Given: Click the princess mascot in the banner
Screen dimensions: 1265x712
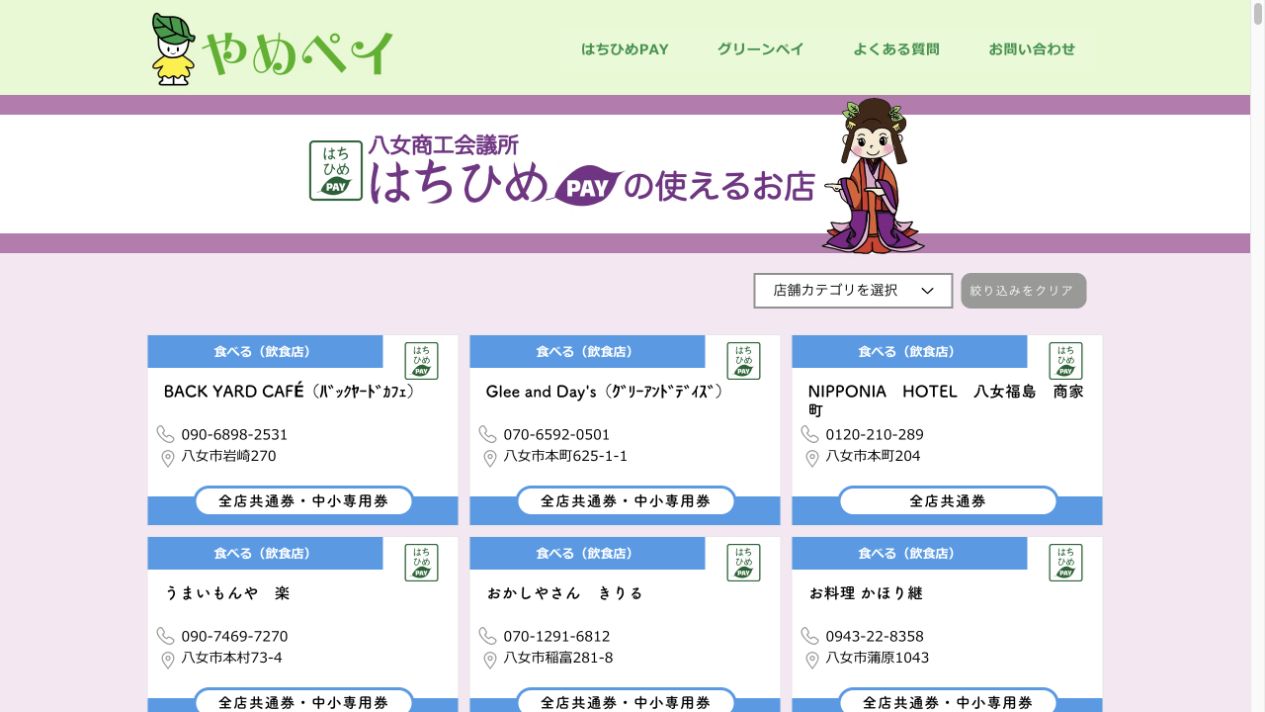Looking at the screenshot, I should (872, 175).
